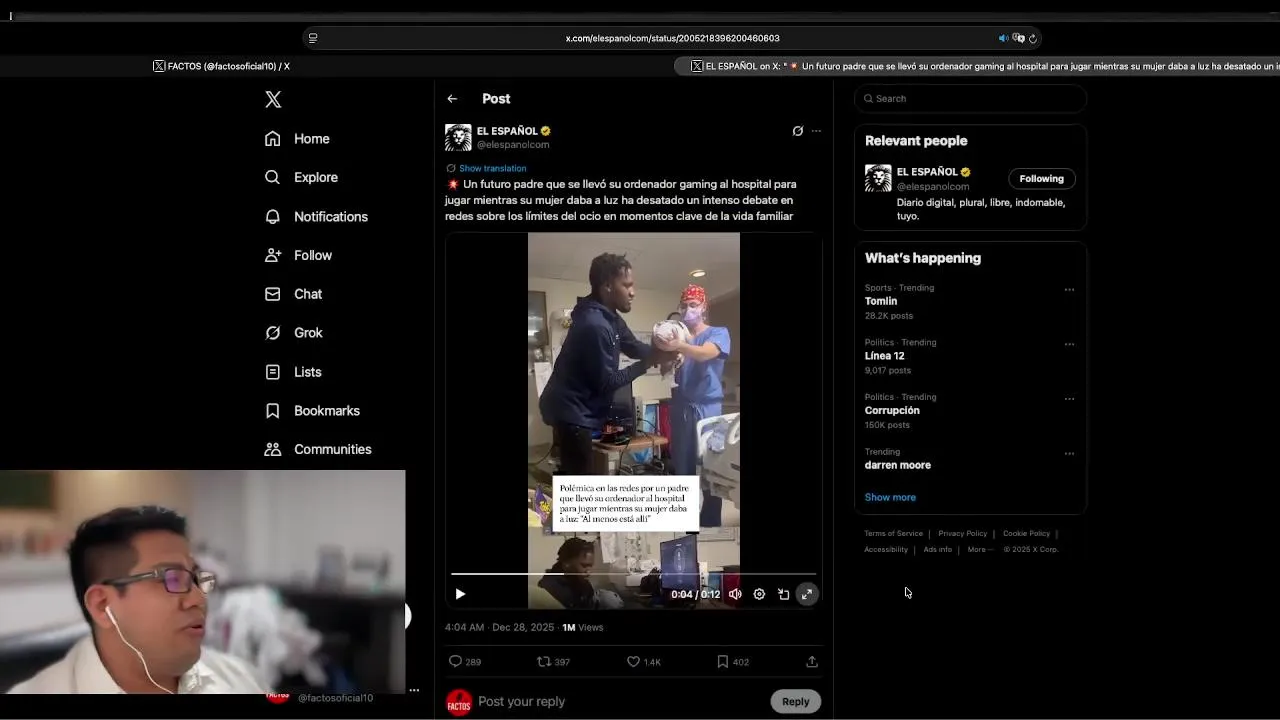The image size is (1280, 720).
Task: Click the share icon on the post
Action: 812,661
